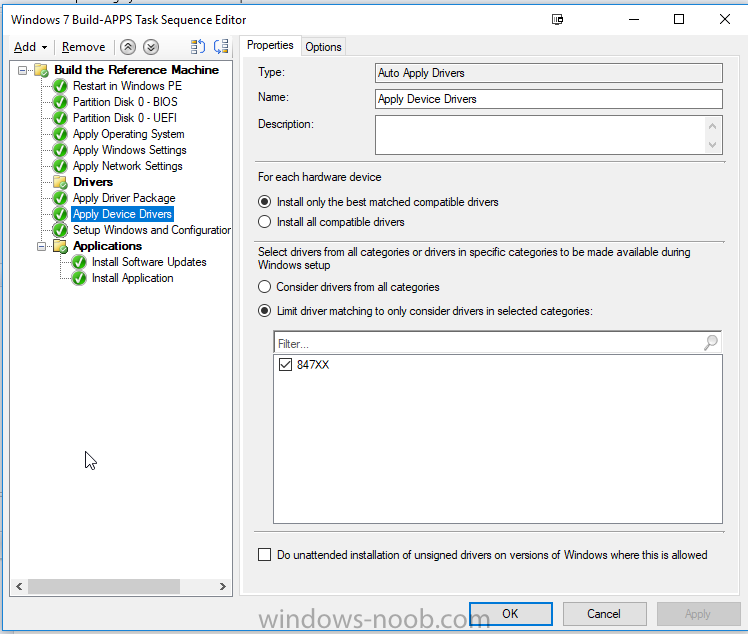
Task: Uncheck the 847XX driver category checkbox
Action: tap(285, 365)
